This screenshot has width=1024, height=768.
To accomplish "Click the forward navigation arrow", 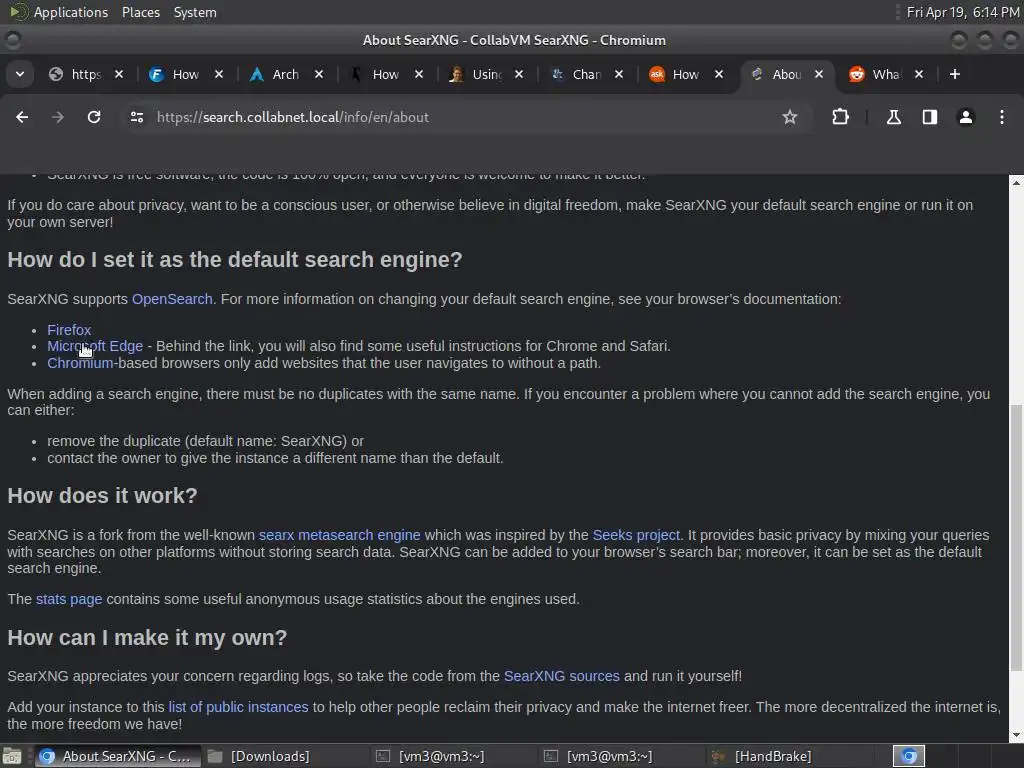I will click(x=57, y=117).
